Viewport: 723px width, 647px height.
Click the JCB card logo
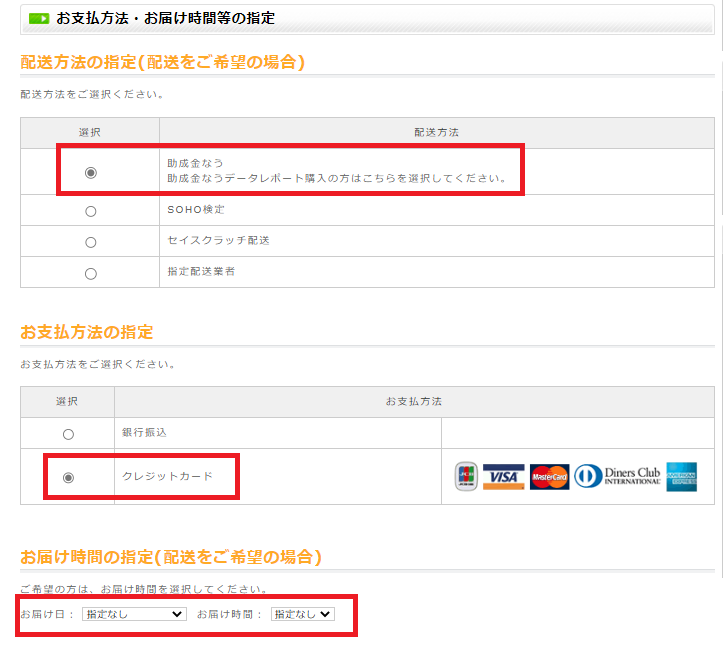466,477
